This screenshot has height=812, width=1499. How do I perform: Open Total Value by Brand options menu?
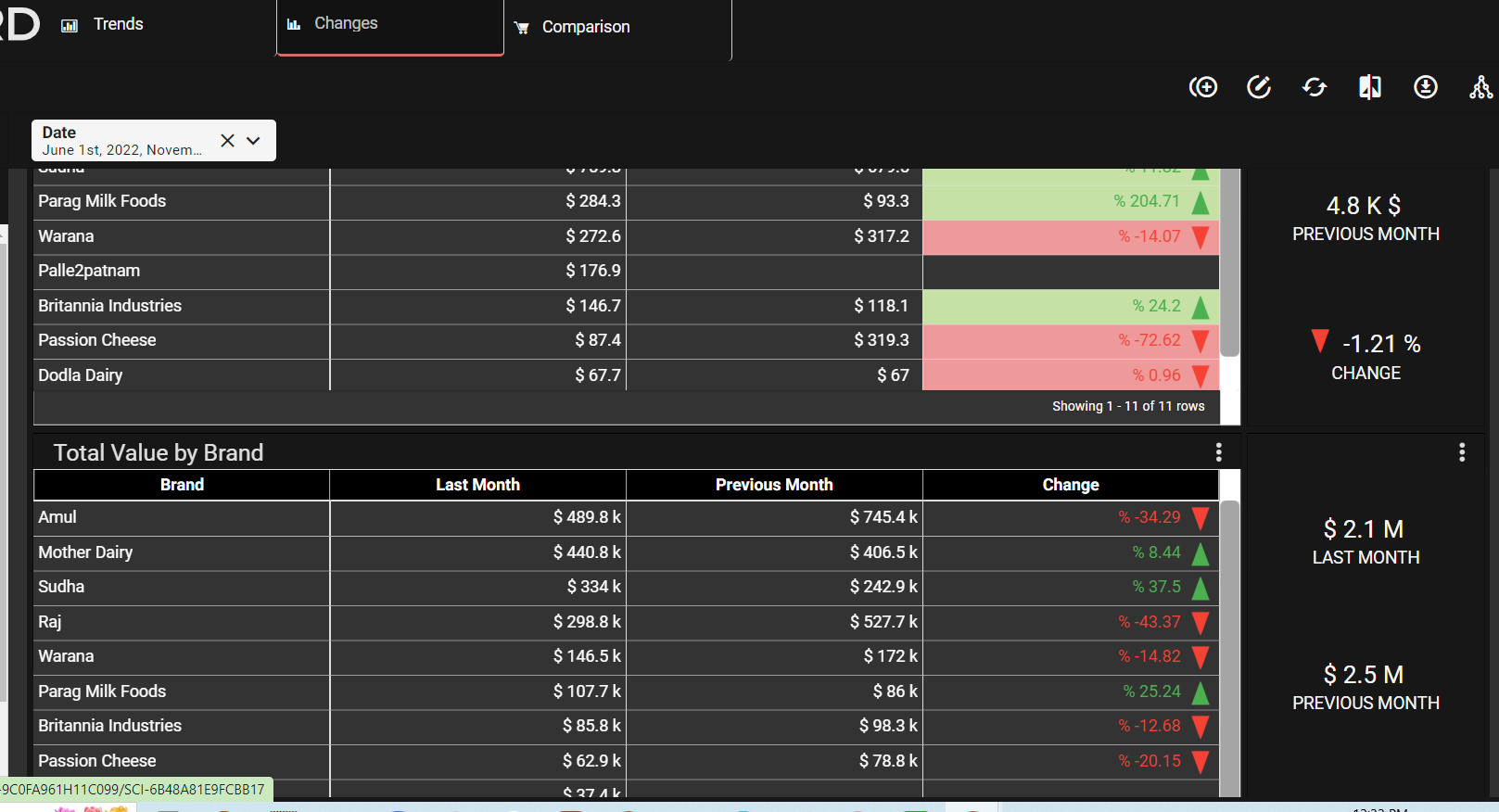(1219, 452)
